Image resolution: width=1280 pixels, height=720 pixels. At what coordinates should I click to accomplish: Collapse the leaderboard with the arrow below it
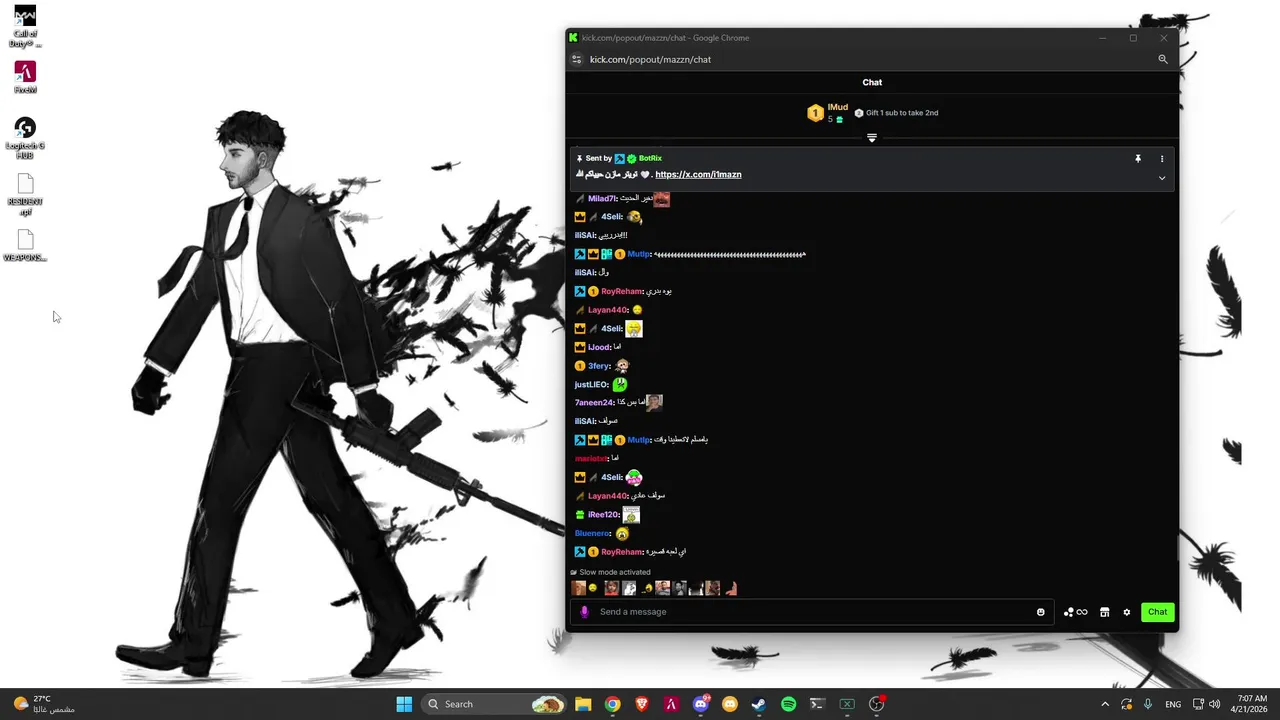pyautogui.click(x=872, y=138)
